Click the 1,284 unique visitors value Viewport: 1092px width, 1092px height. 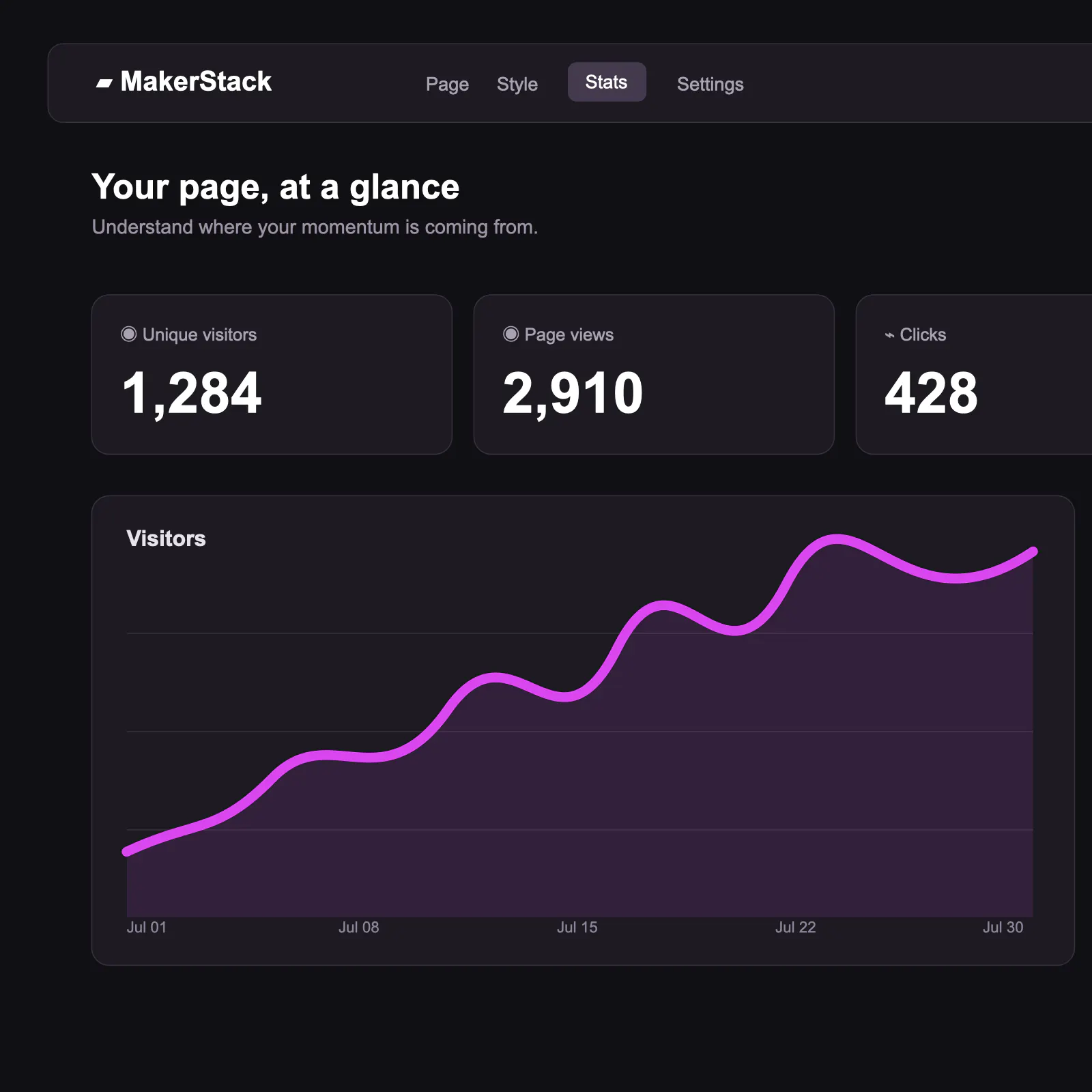[192, 393]
